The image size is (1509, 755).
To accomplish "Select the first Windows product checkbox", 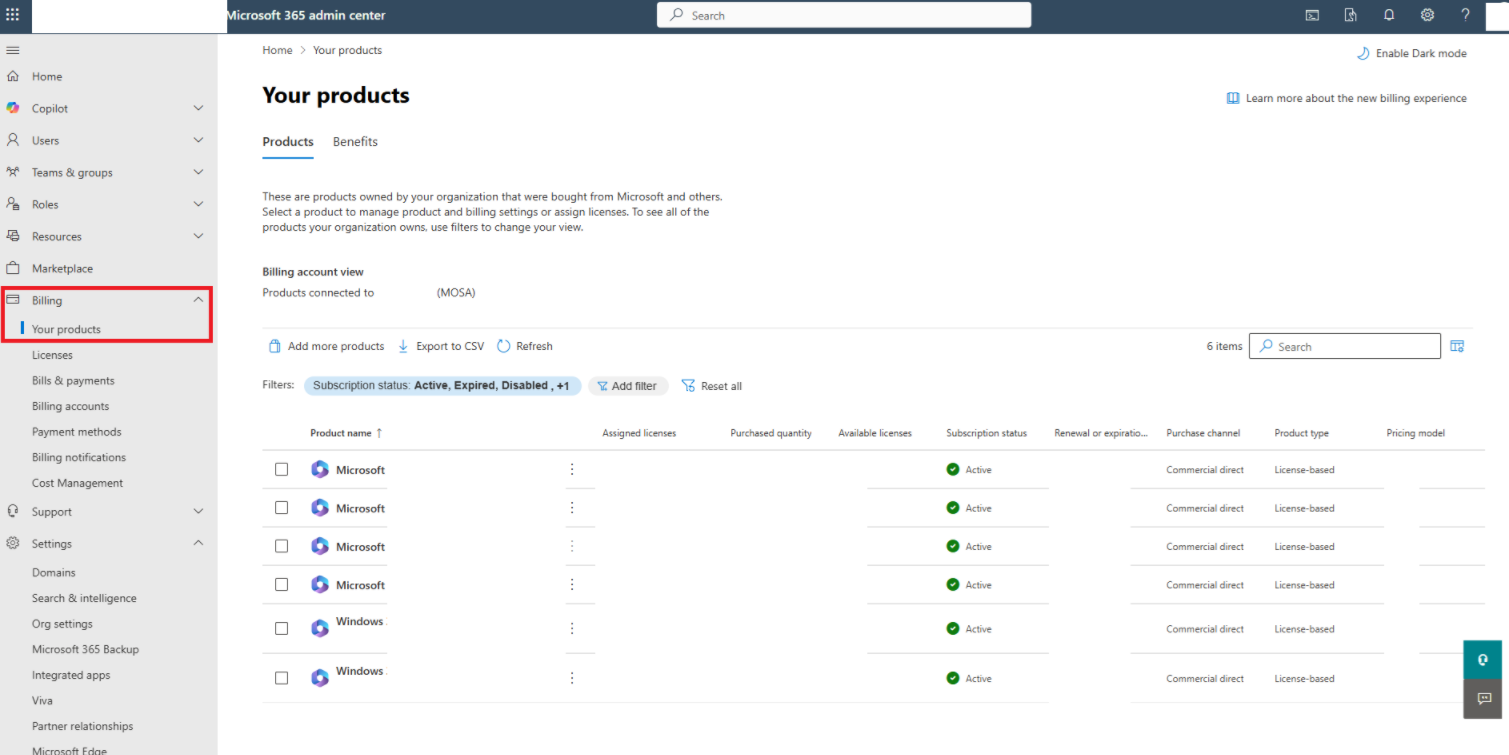I will click(281, 628).
